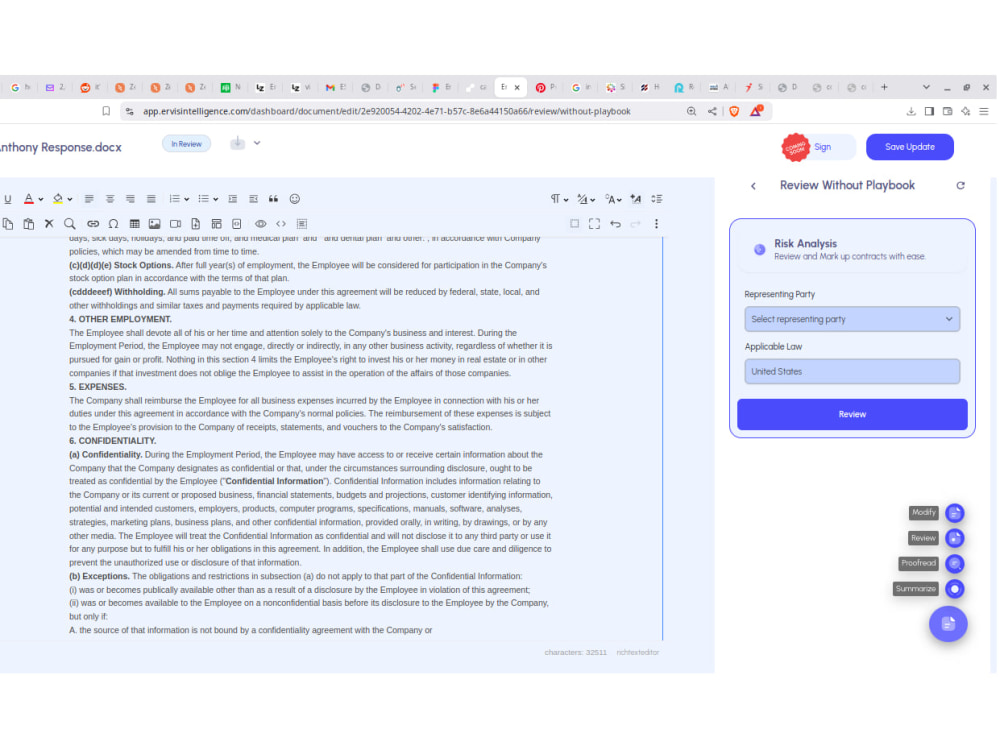Click the text style sparkle A icon

(x=636, y=199)
